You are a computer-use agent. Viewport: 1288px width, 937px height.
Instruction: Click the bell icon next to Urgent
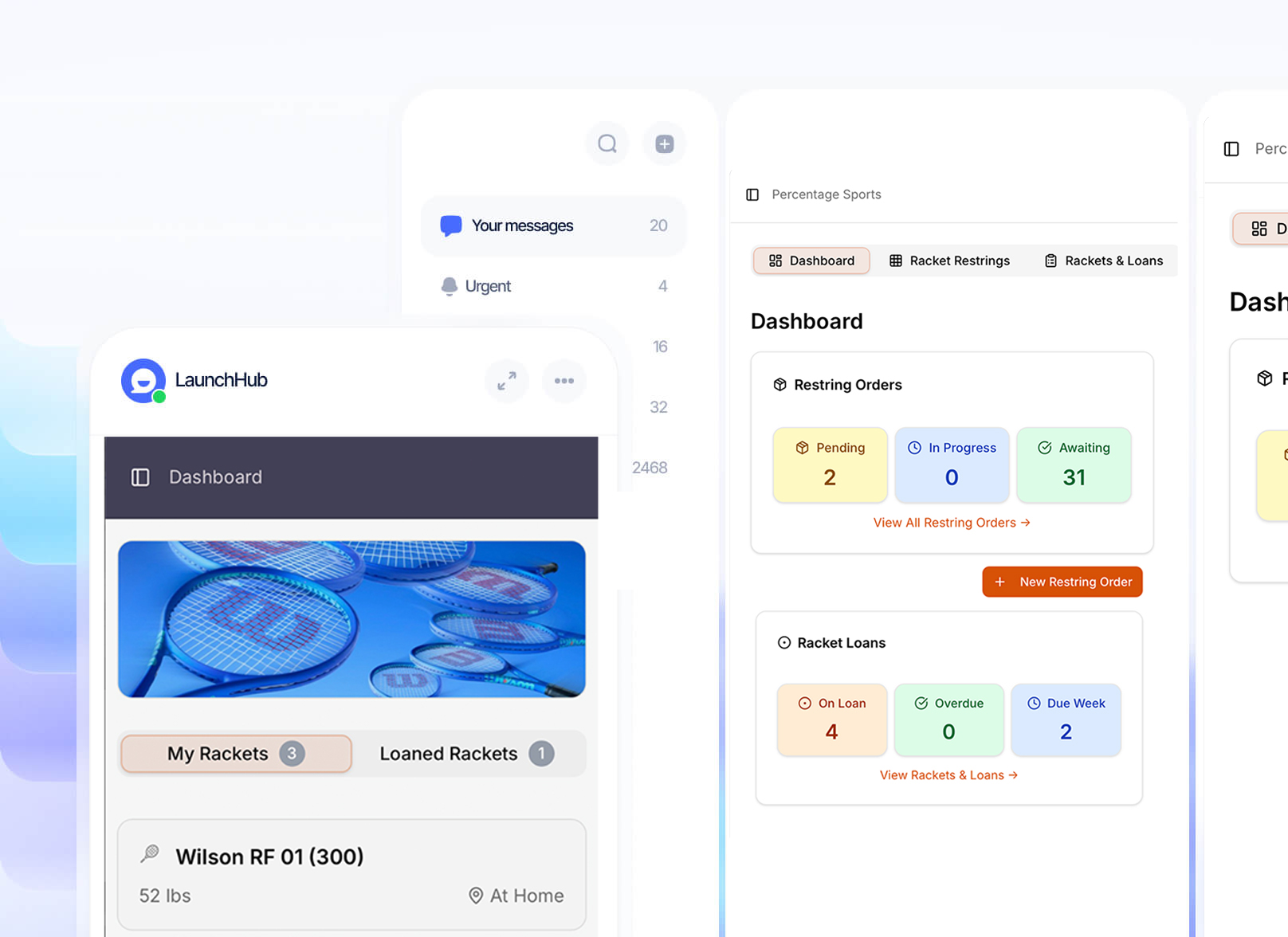(x=449, y=285)
